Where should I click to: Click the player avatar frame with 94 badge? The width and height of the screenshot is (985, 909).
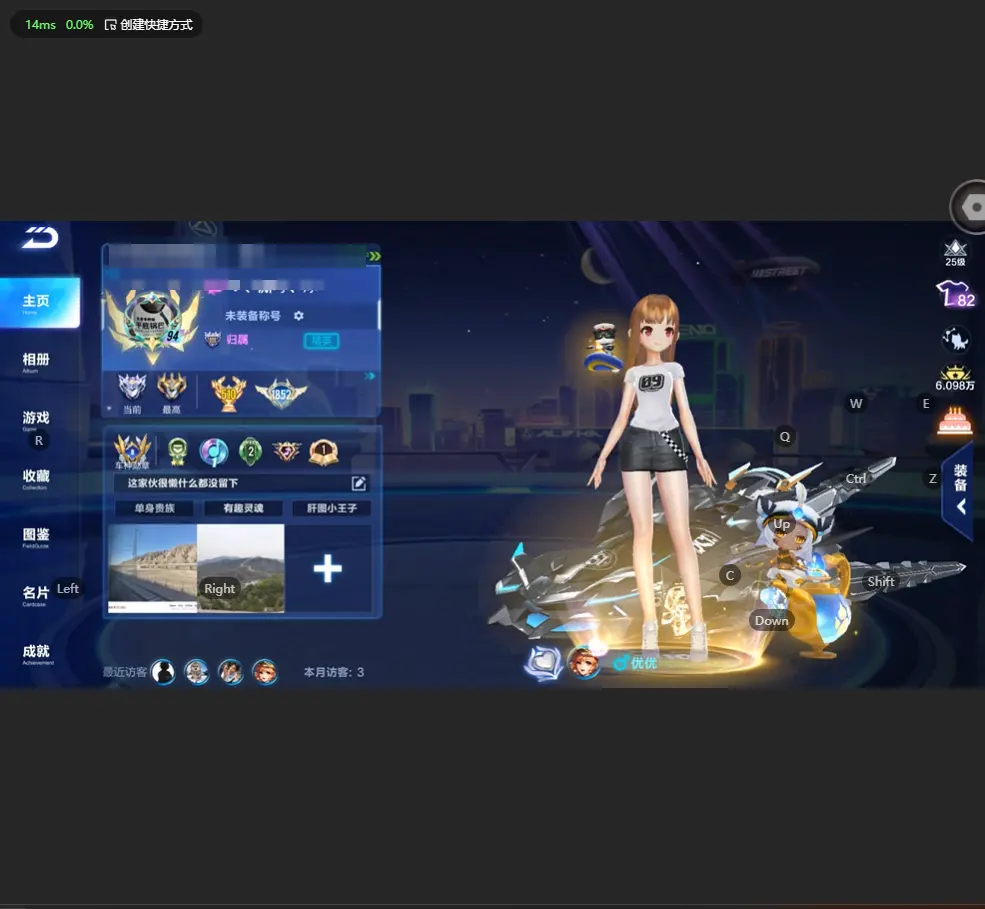tap(153, 322)
